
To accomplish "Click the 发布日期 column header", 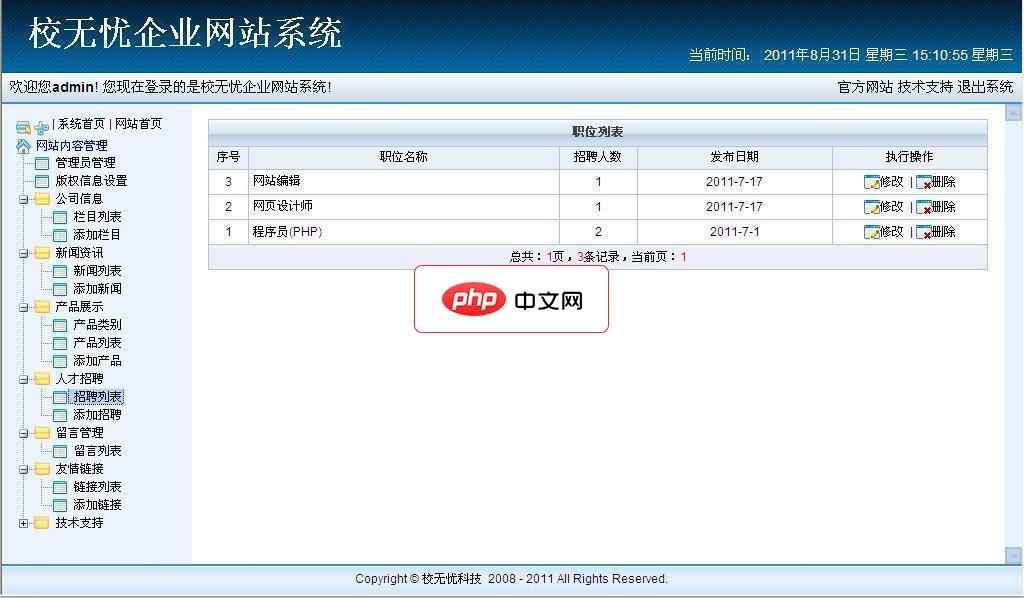I will pyautogui.click(x=735, y=157).
